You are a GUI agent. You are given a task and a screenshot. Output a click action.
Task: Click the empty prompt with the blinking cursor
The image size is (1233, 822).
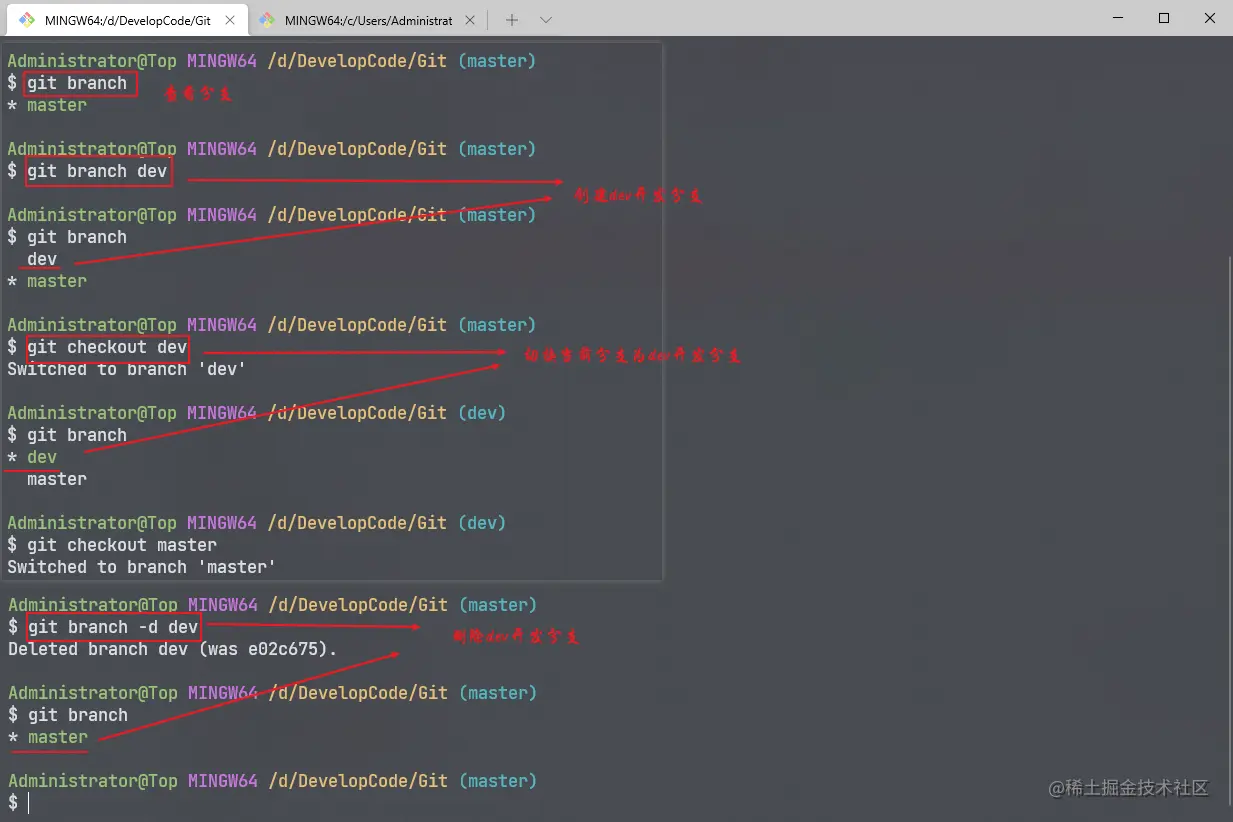click(20, 803)
